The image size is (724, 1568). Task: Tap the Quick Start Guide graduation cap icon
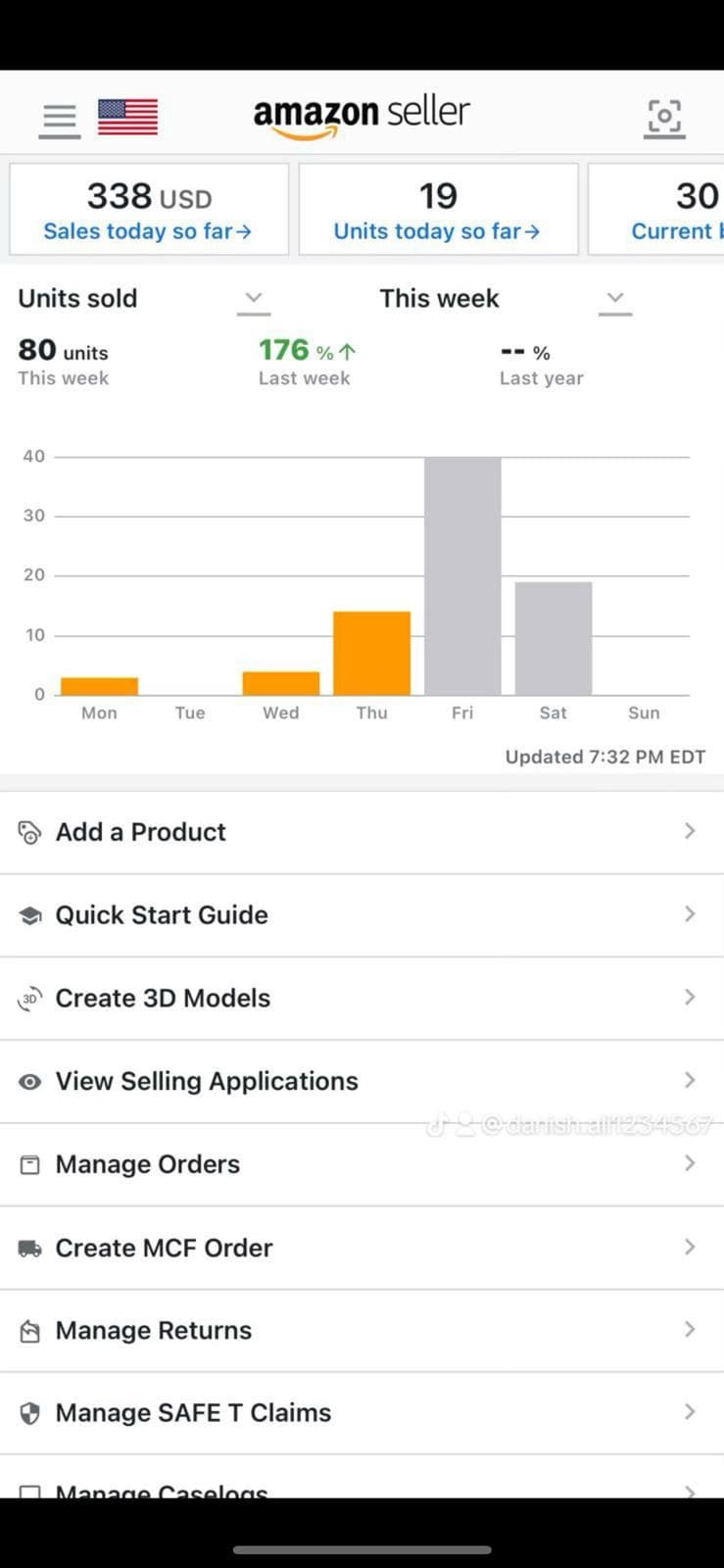(x=30, y=915)
